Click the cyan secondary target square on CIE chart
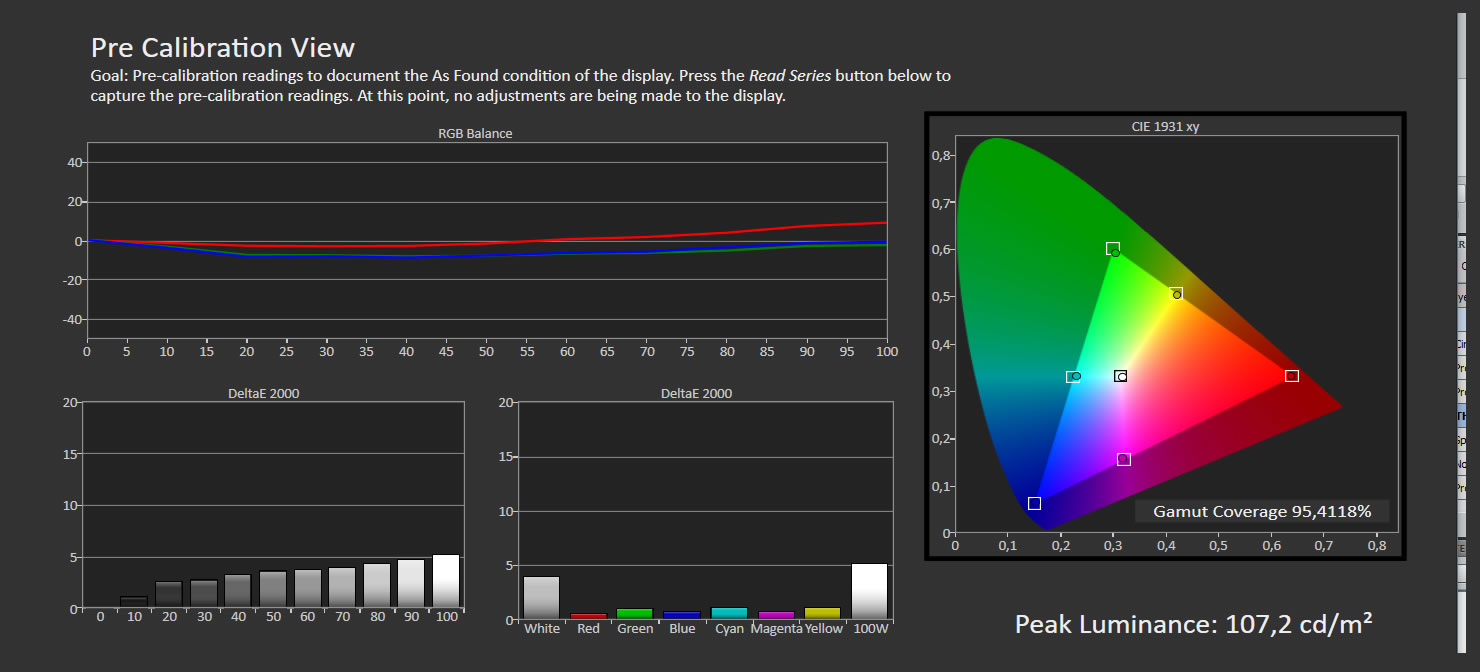Image resolution: width=1480 pixels, height=672 pixels. 1072,377
